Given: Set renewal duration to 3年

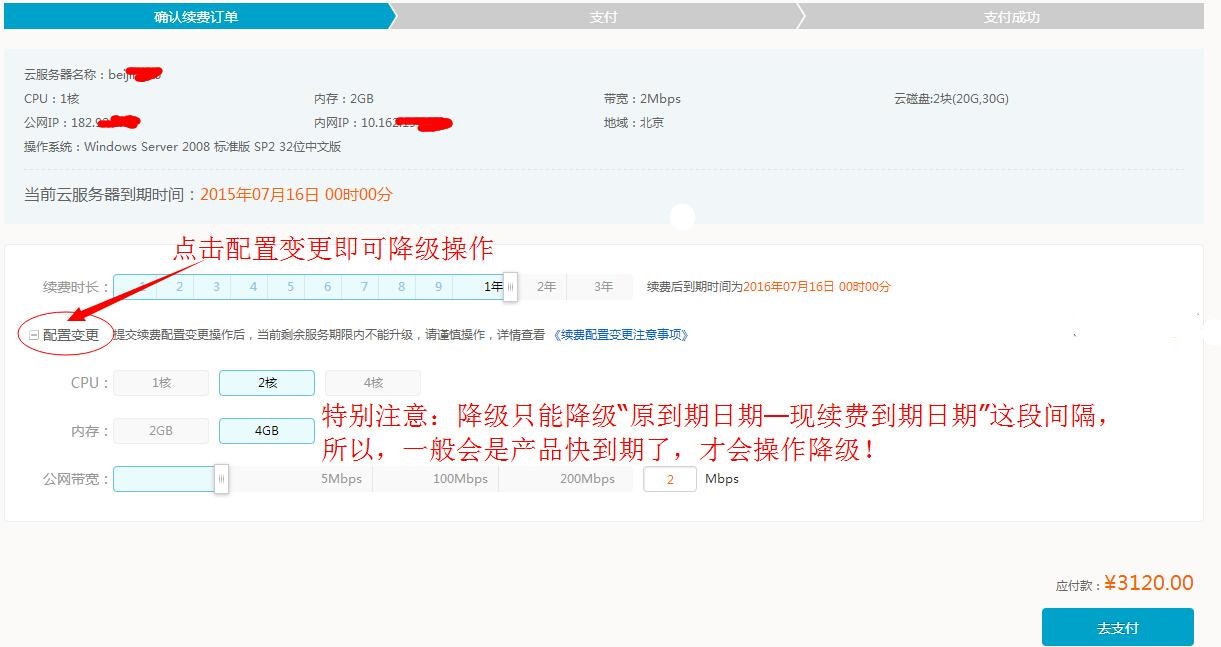Looking at the screenshot, I should (603, 286).
